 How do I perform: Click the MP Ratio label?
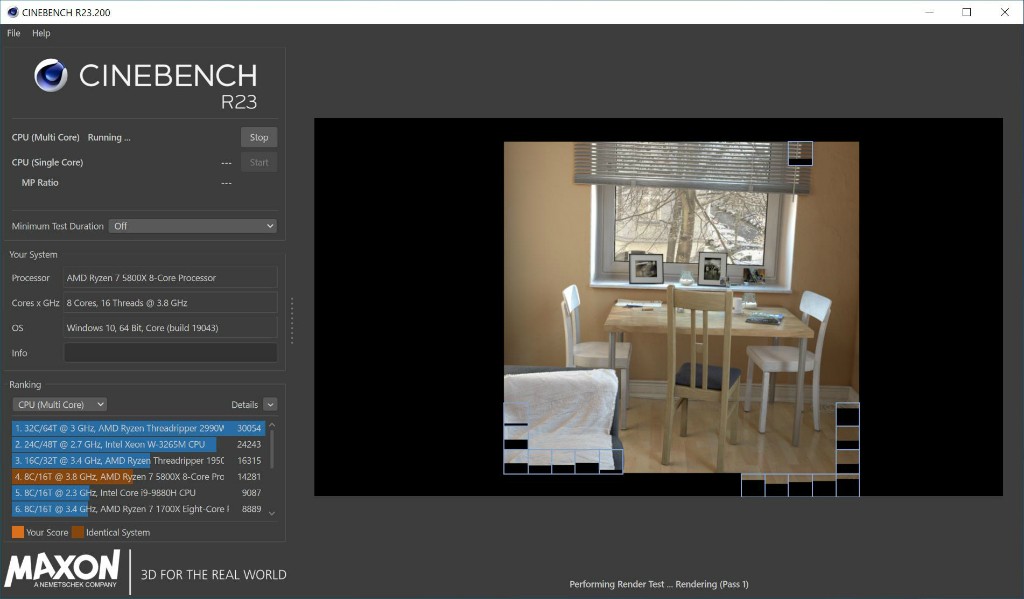tap(40, 183)
